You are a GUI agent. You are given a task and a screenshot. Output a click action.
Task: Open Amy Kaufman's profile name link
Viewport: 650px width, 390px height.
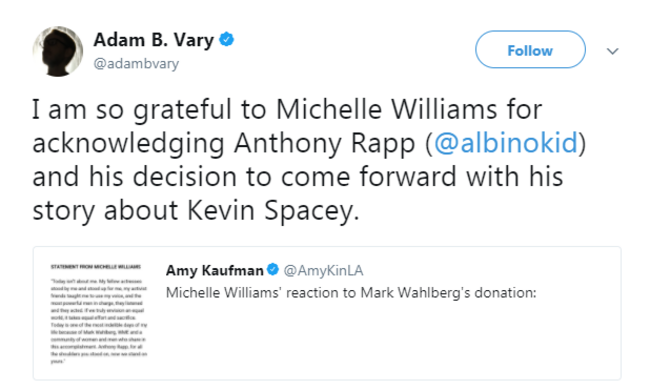tap(214, 270)
